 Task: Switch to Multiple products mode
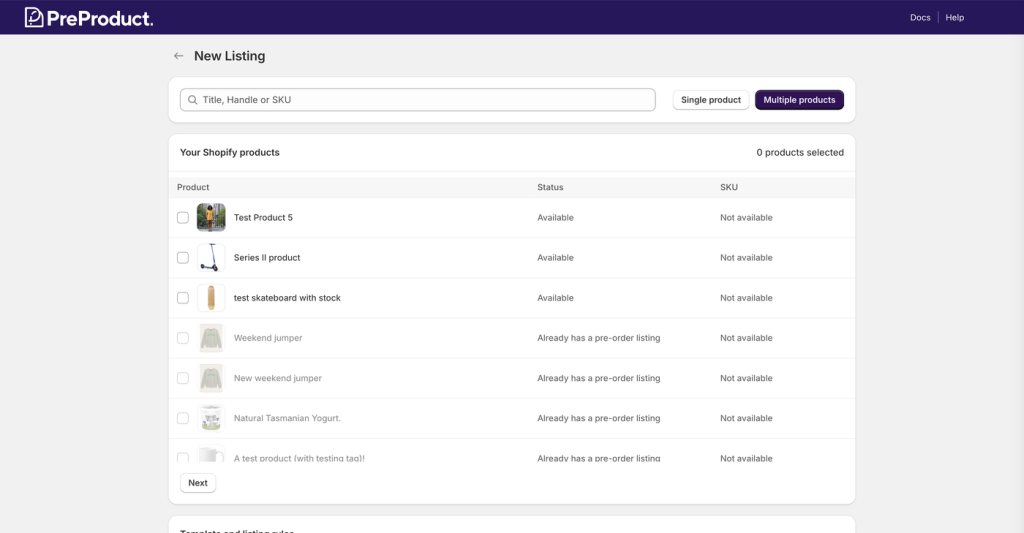(799, 100)
